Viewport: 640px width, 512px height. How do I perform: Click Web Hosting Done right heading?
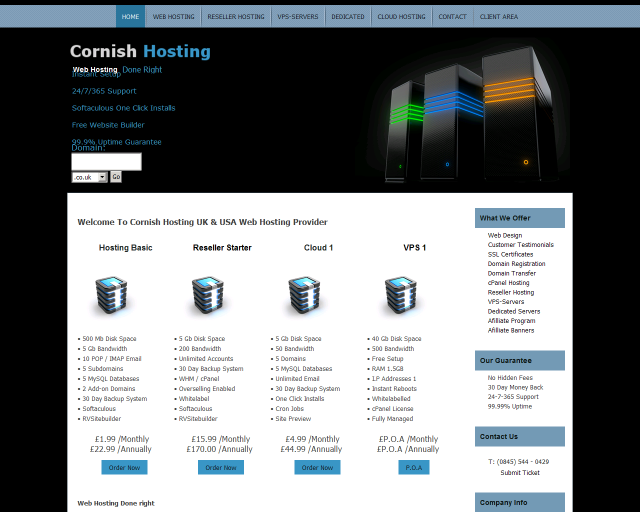(x=116, y=503)
